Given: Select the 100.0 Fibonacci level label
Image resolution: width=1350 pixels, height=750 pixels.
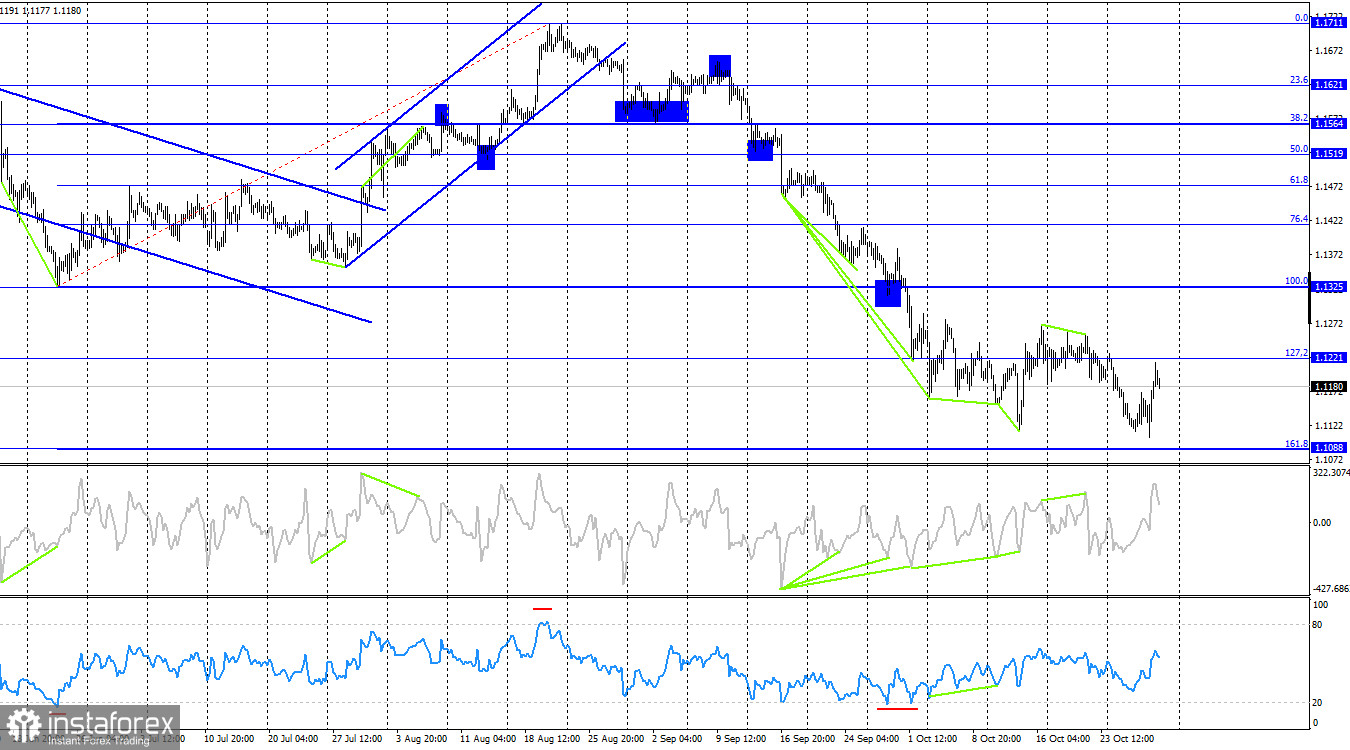Looking at the screenshot, I should pos(1297,281).
